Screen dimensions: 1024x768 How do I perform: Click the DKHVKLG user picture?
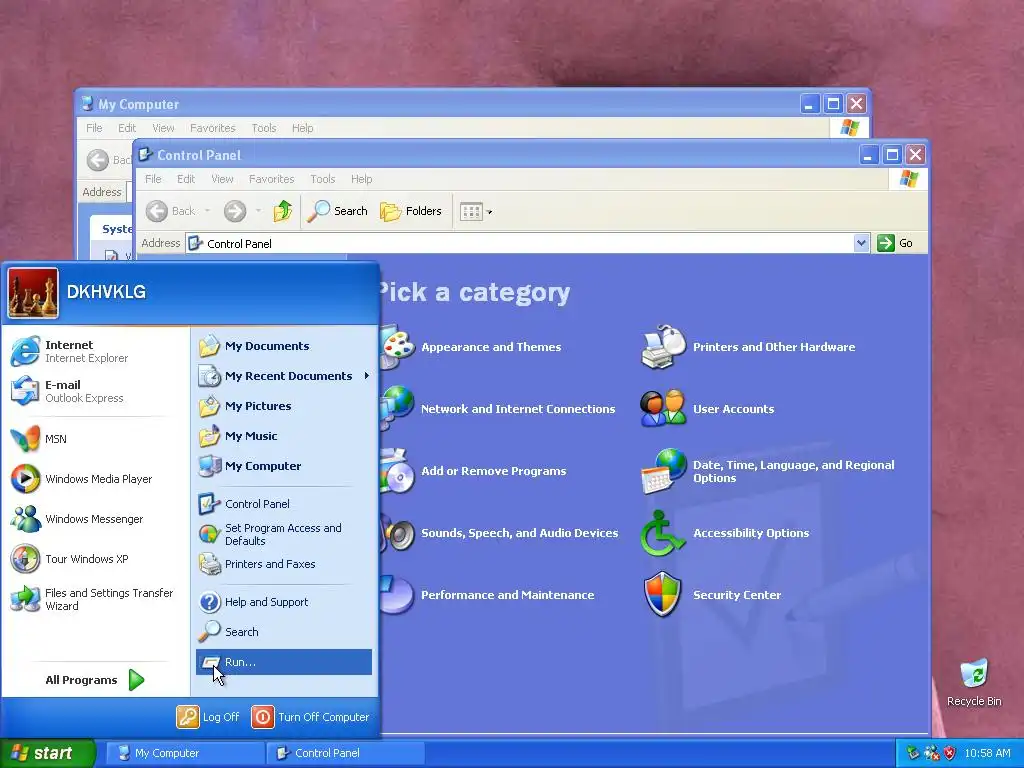(33, 293)
